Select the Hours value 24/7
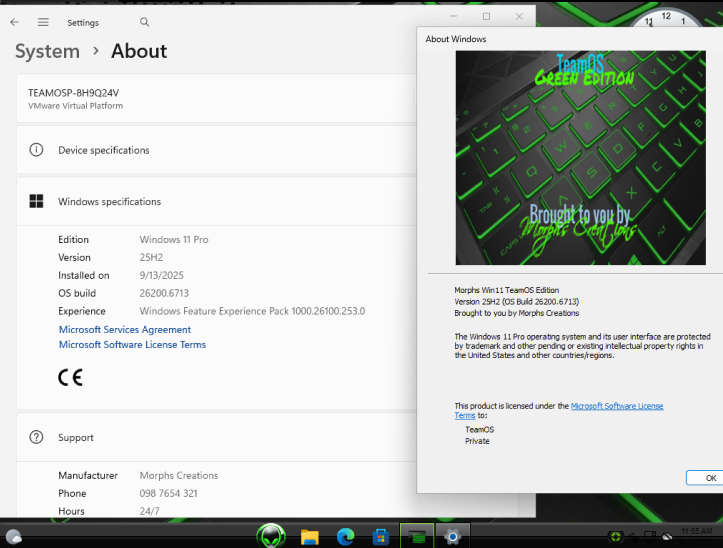723x548 pixels. (149, 511)
